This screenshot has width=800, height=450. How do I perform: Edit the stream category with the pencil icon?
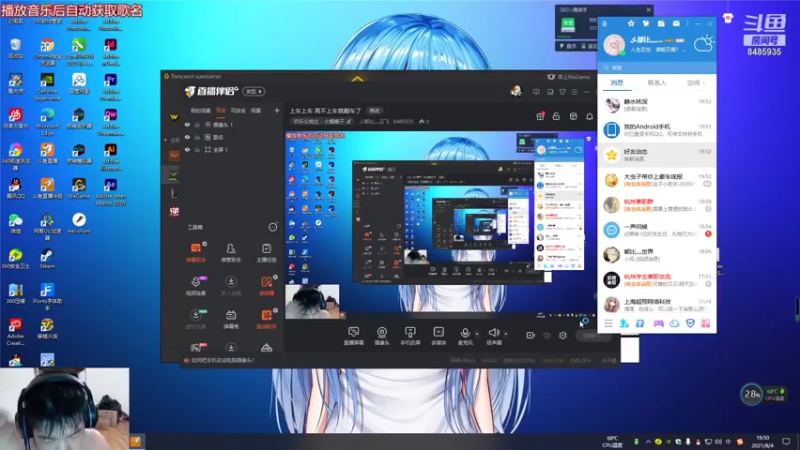(x=349, y=121)
